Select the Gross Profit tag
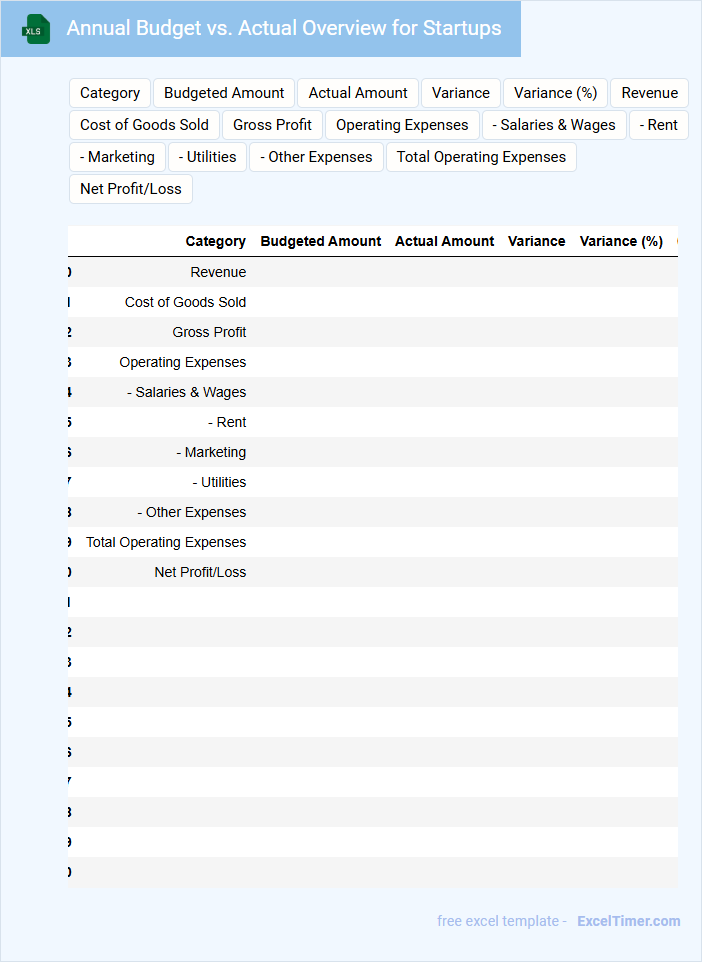The image size is (702, 962). tap(272, 125)
